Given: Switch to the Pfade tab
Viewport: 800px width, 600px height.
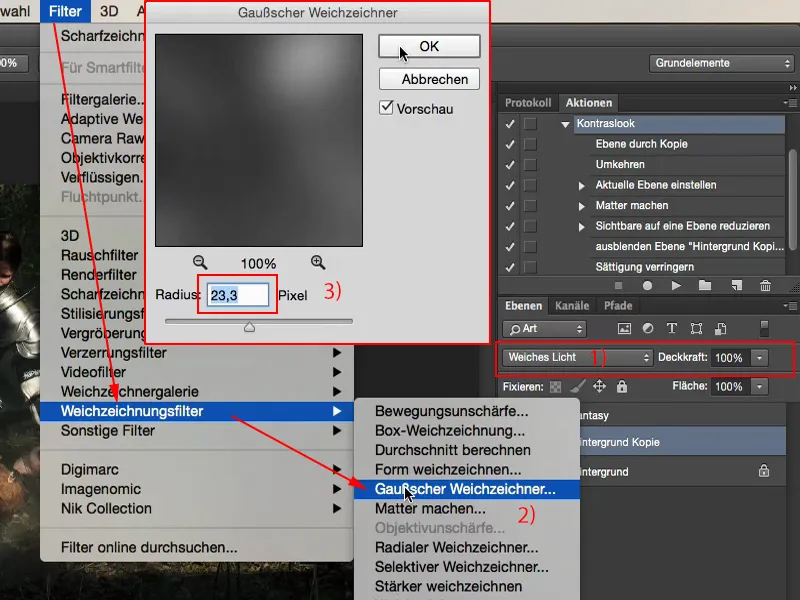Looking at the screenshot, I should [618, 306].
